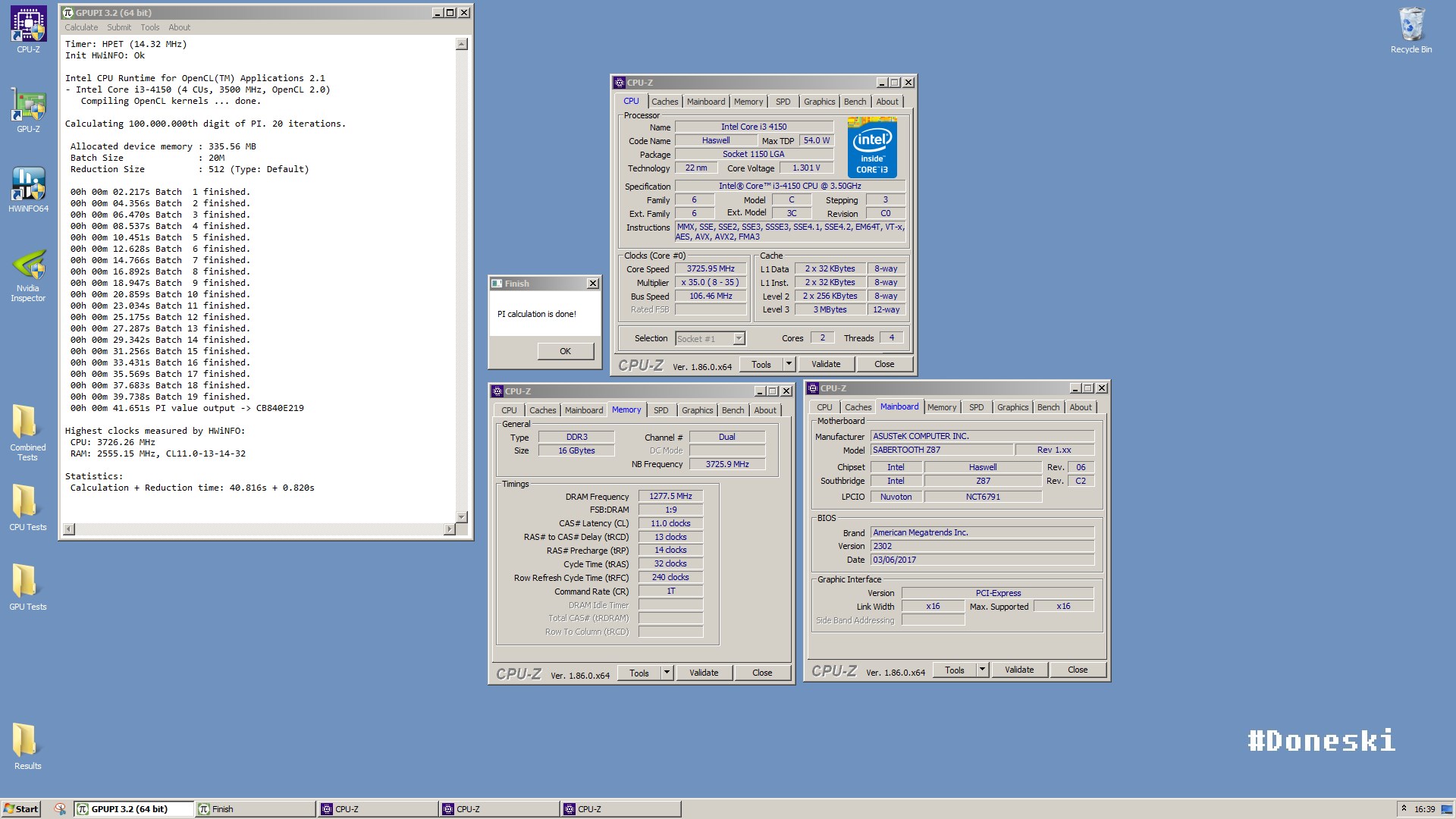Open the Results folder on desktop
The width and height of the screenshot is (1456, 819).
(27, 745)
